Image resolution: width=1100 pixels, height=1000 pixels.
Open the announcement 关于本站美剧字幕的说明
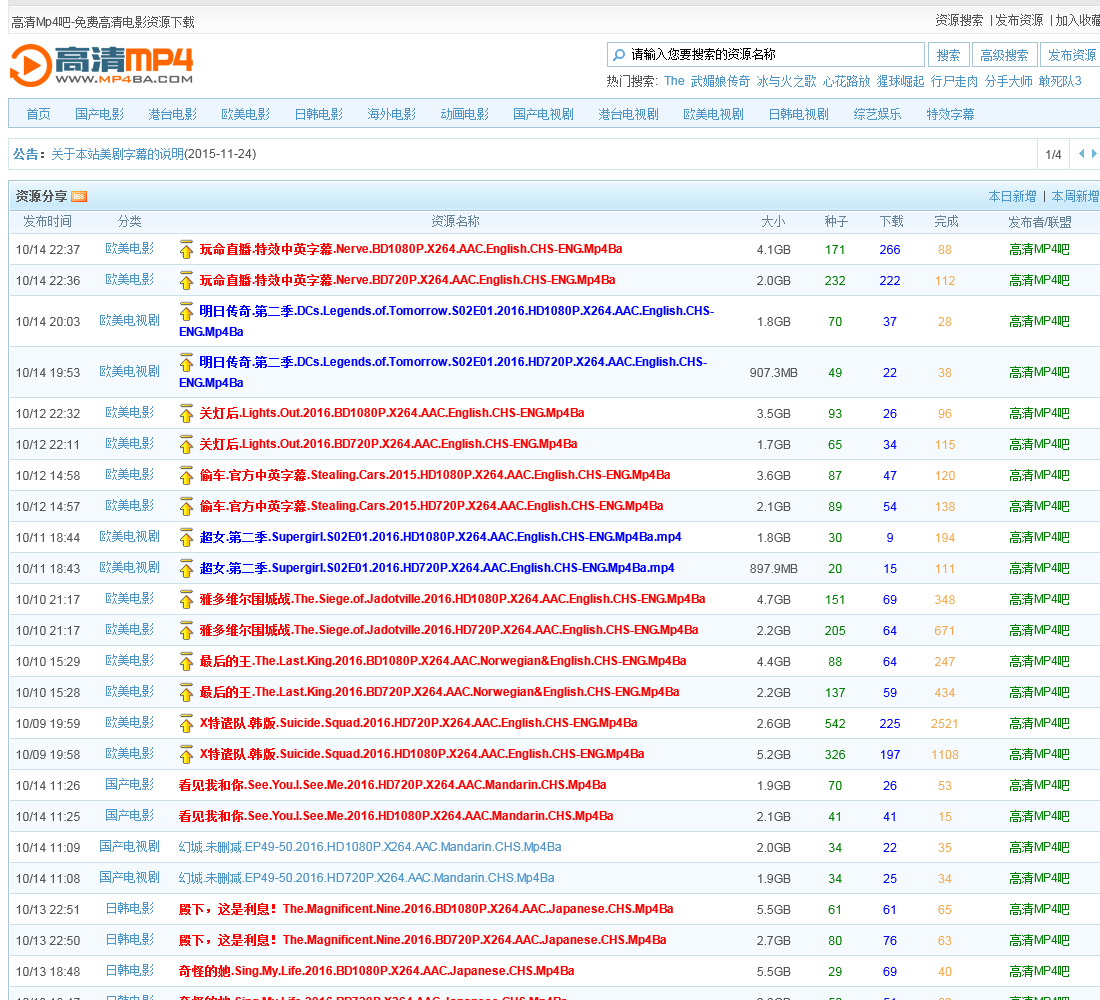(x=117, y=154)
